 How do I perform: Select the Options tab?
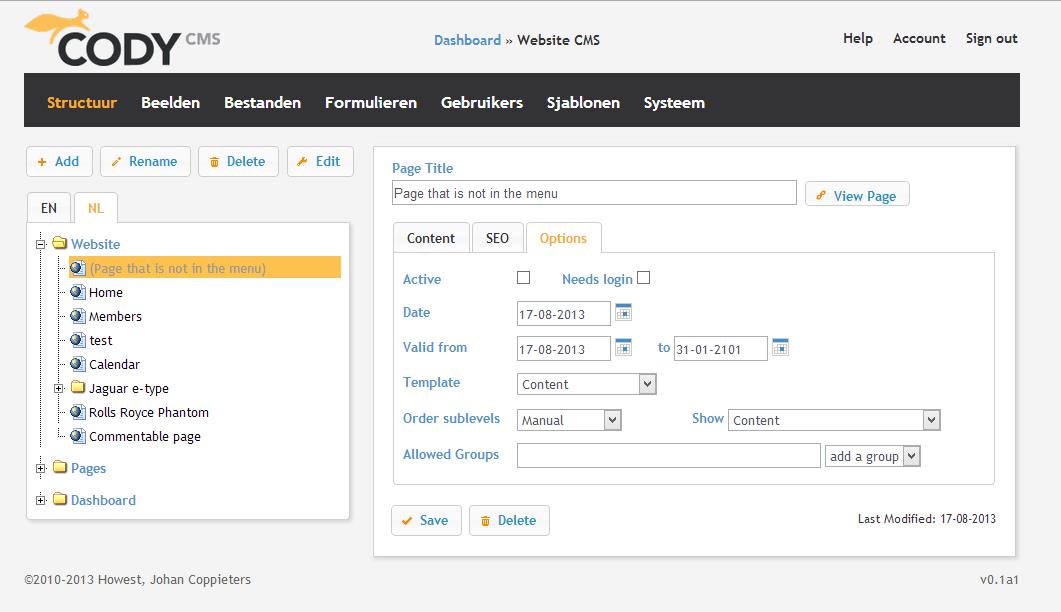[x=563, y=238]
